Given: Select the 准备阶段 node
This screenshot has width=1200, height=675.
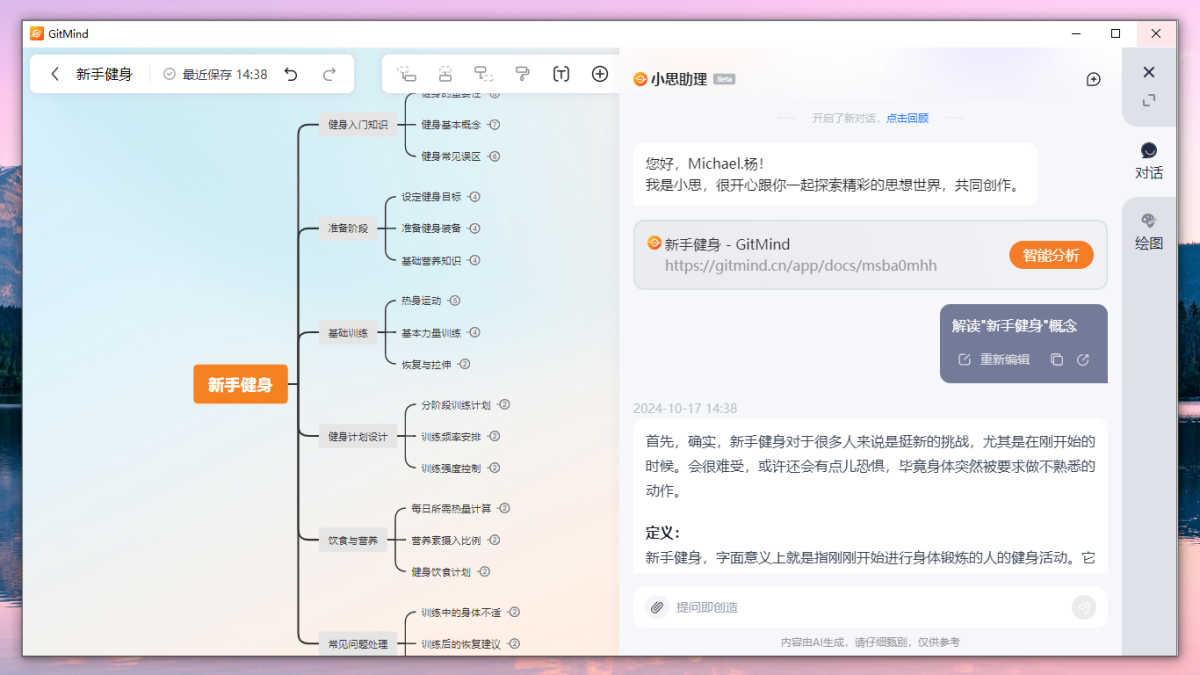Looking at the screenshot, I should (x=348, y=228).
